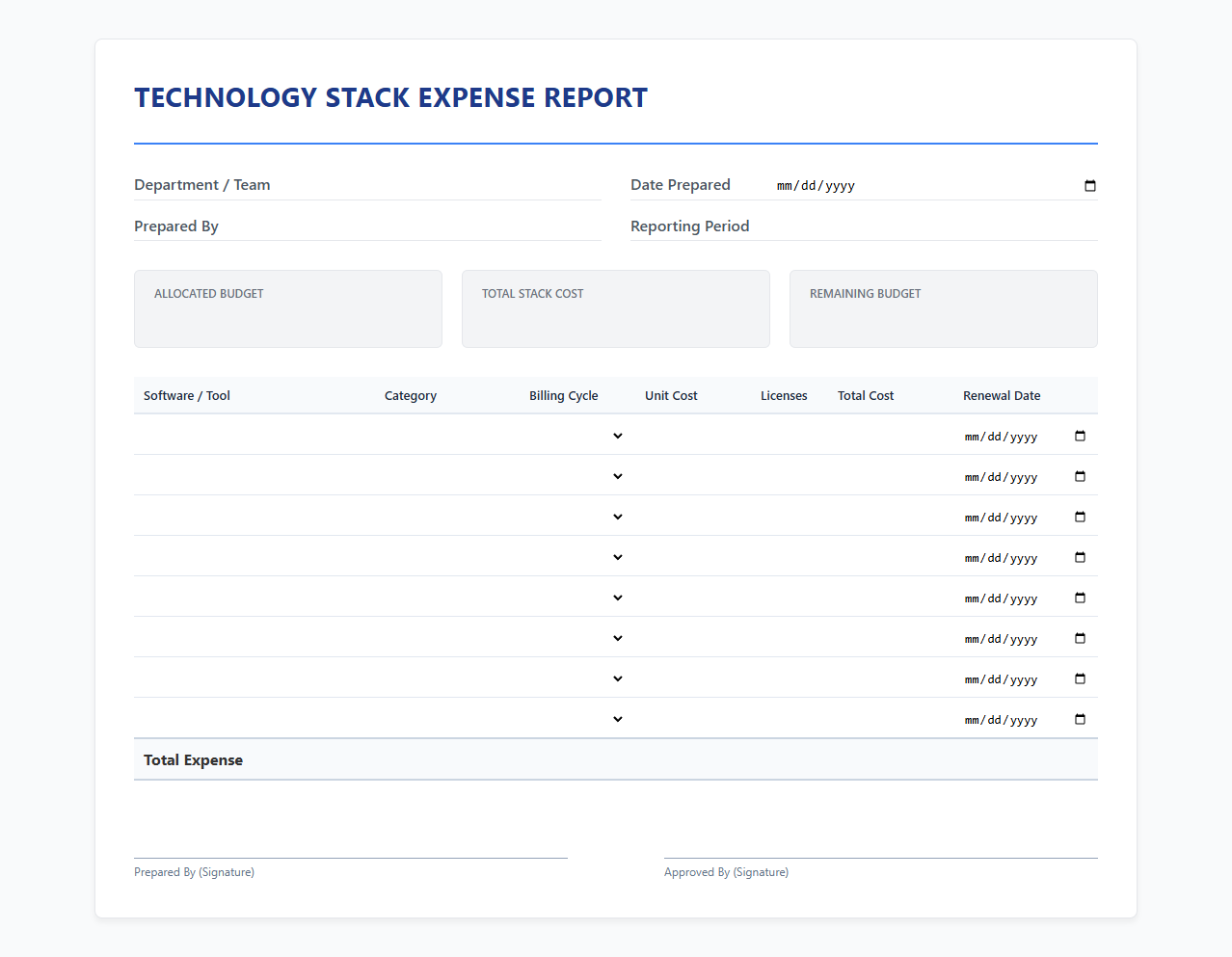Screen dimensions: 1232x957
Task: Select the Renewal Date column header
Action: 1002,395
